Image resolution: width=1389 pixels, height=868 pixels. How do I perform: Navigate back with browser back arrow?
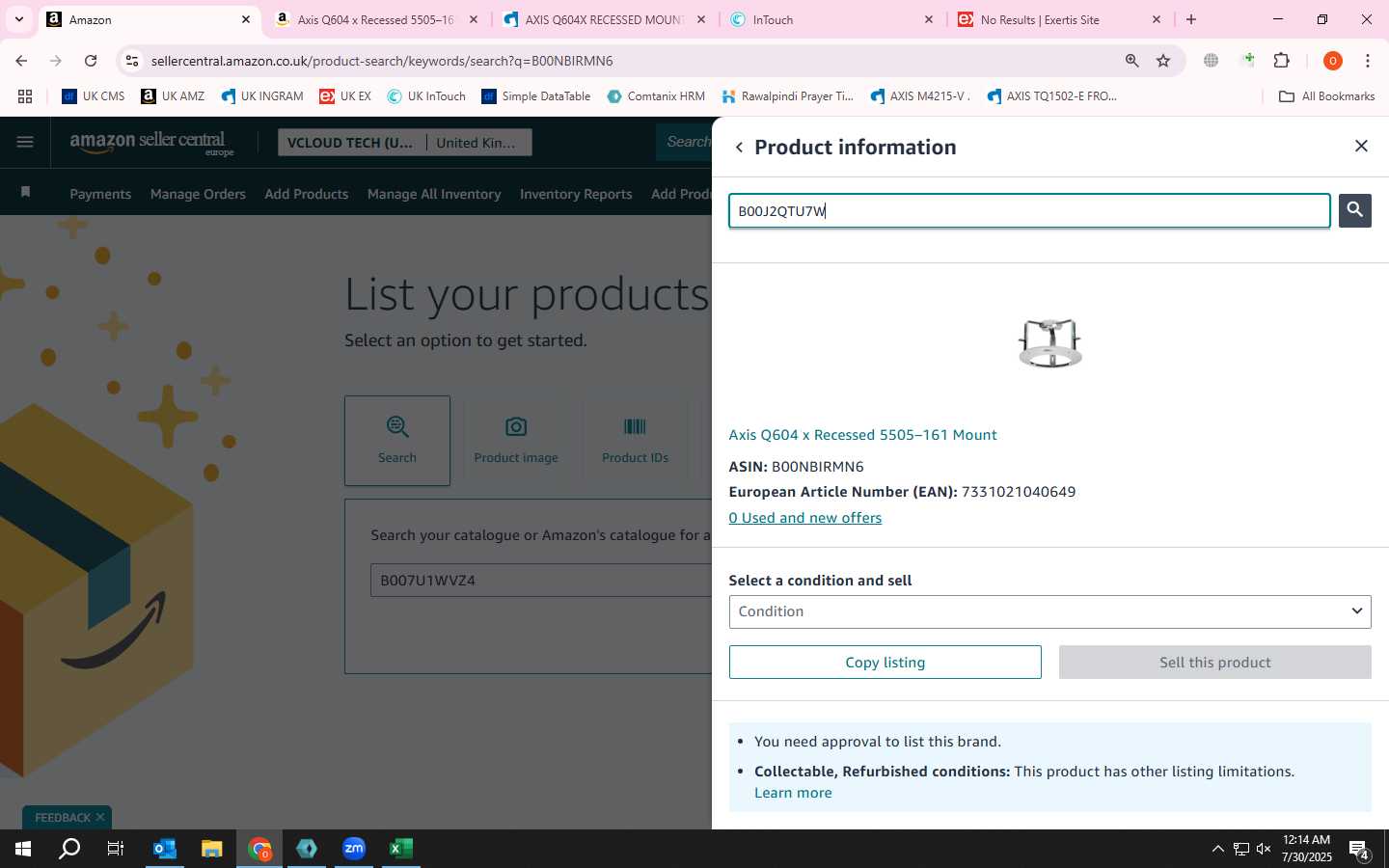(21, 61)
